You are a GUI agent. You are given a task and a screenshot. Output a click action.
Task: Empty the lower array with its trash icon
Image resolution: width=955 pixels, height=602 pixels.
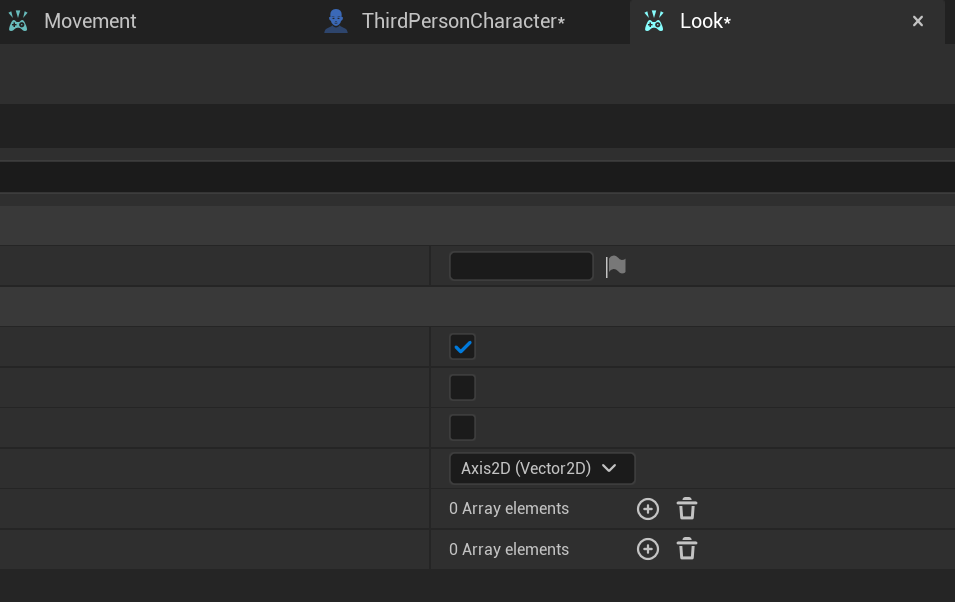click(x=687, y=549)
